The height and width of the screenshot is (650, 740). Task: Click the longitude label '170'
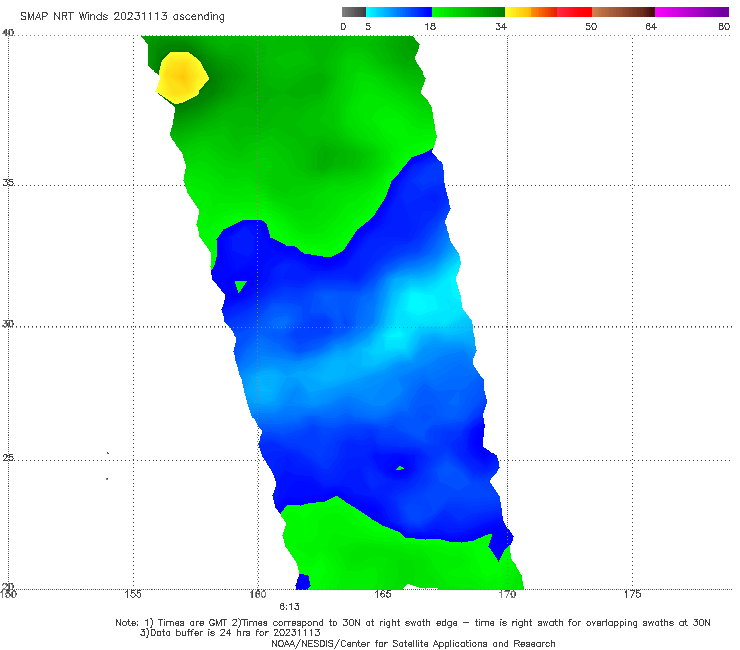tap(507, 594)
